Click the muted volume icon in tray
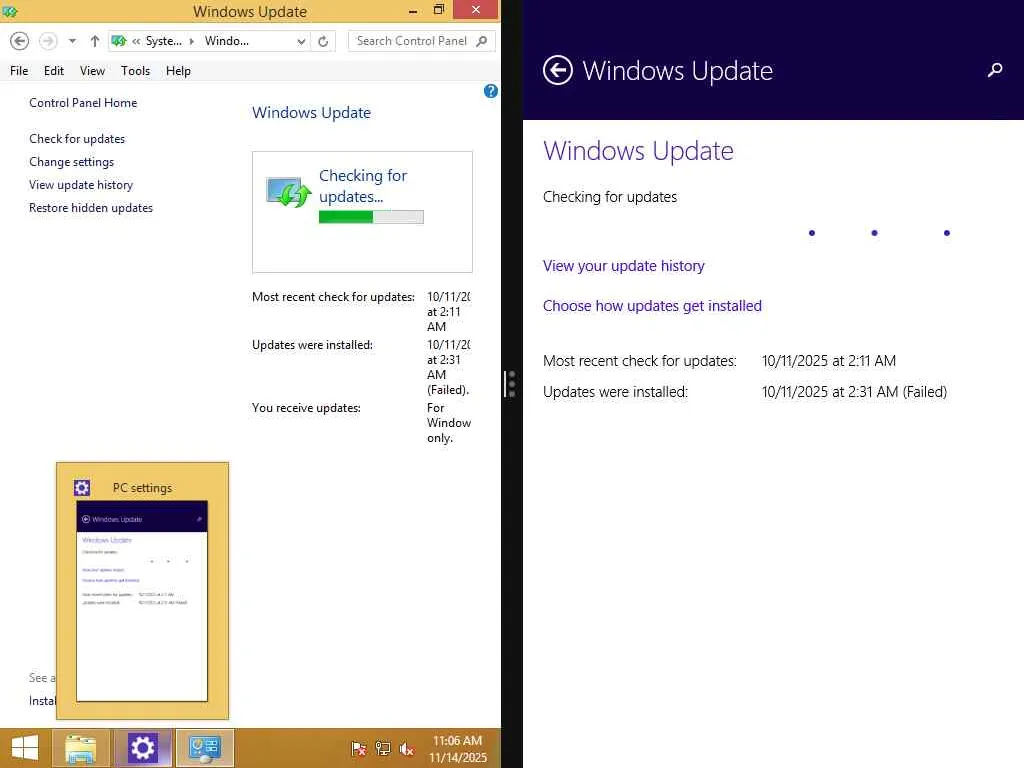1024x768 pixels. pyautogui.click(x=406, y=749)
